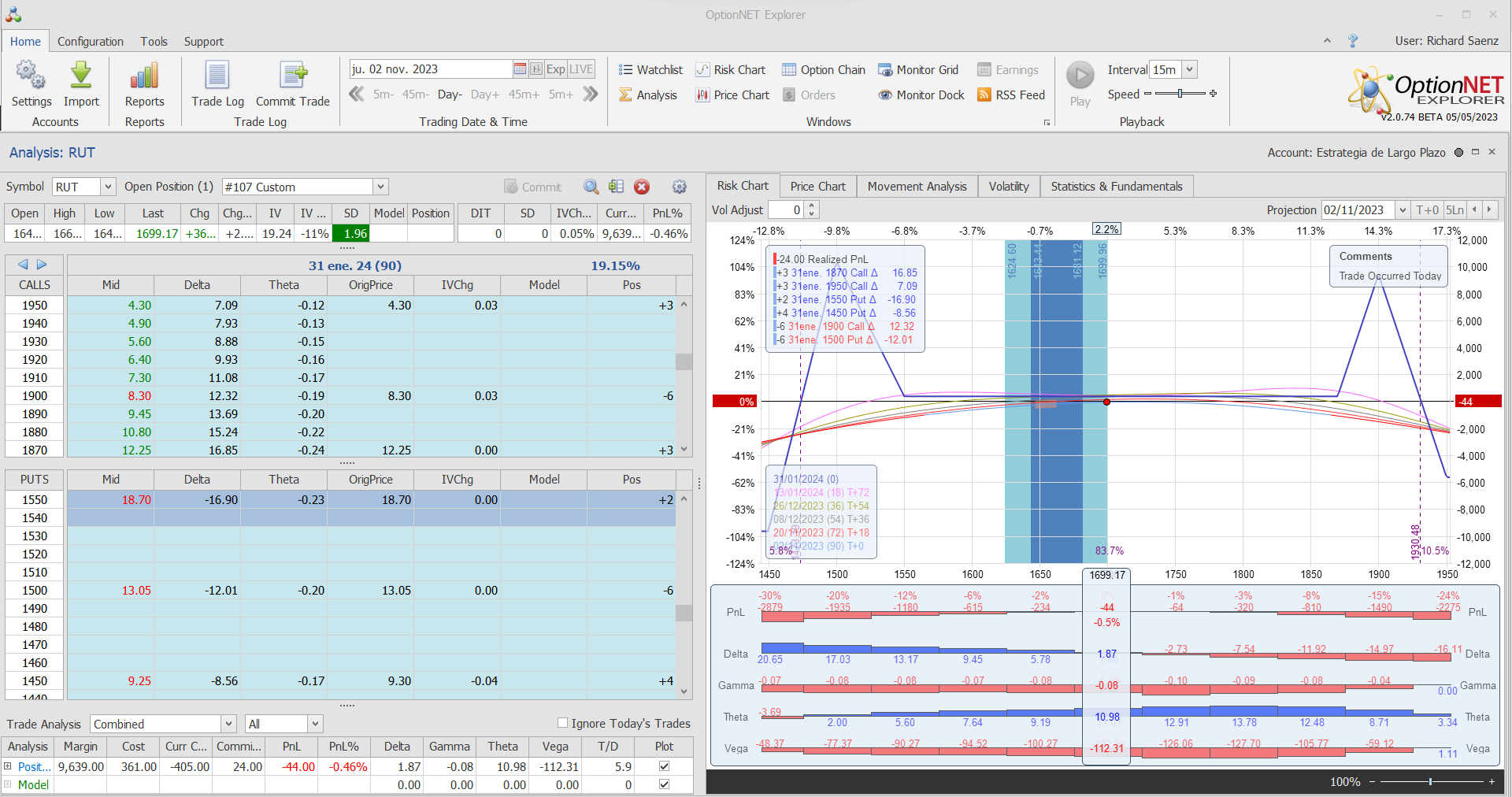
Task: Toggle Plot checkbox for Position row
Action: 664,766
